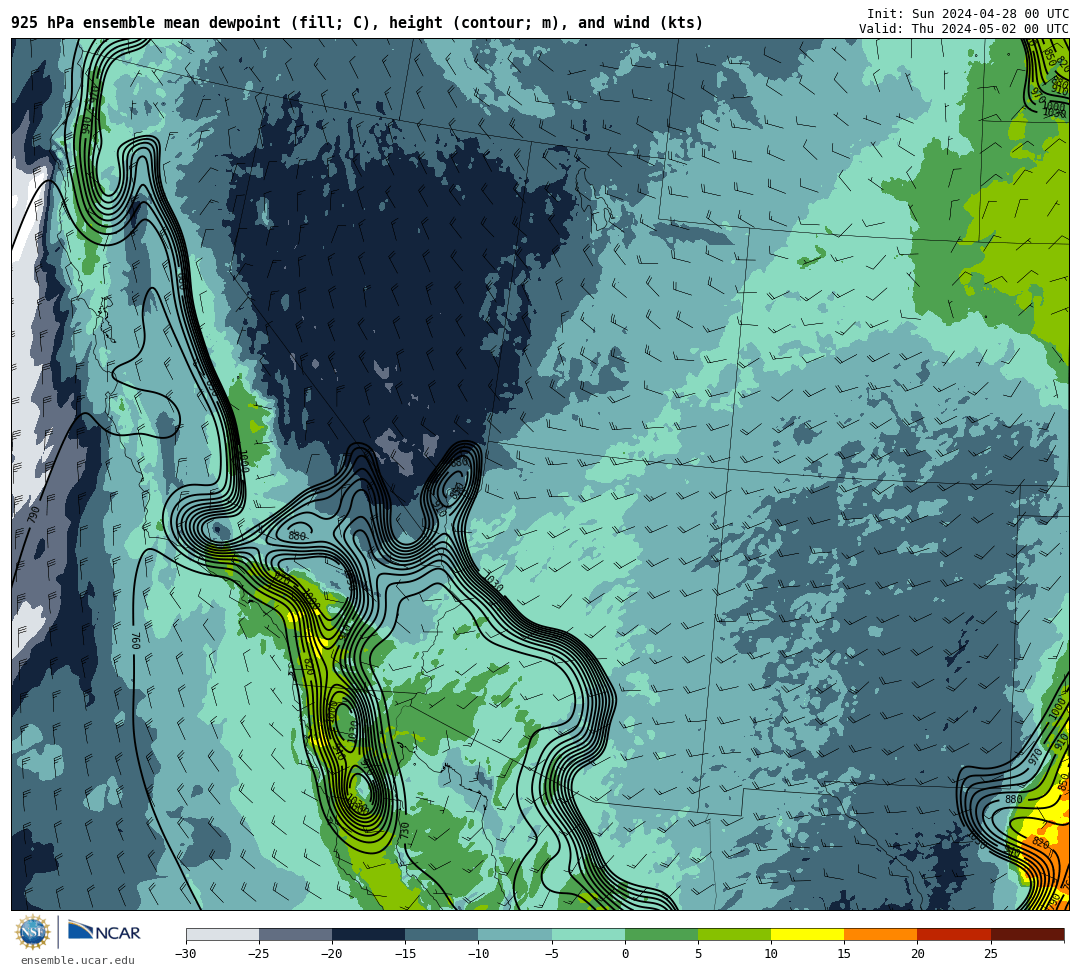Click the NSF globe logo
The width and height of the screenshot is (1080, 973).
[x=33, y=933]
